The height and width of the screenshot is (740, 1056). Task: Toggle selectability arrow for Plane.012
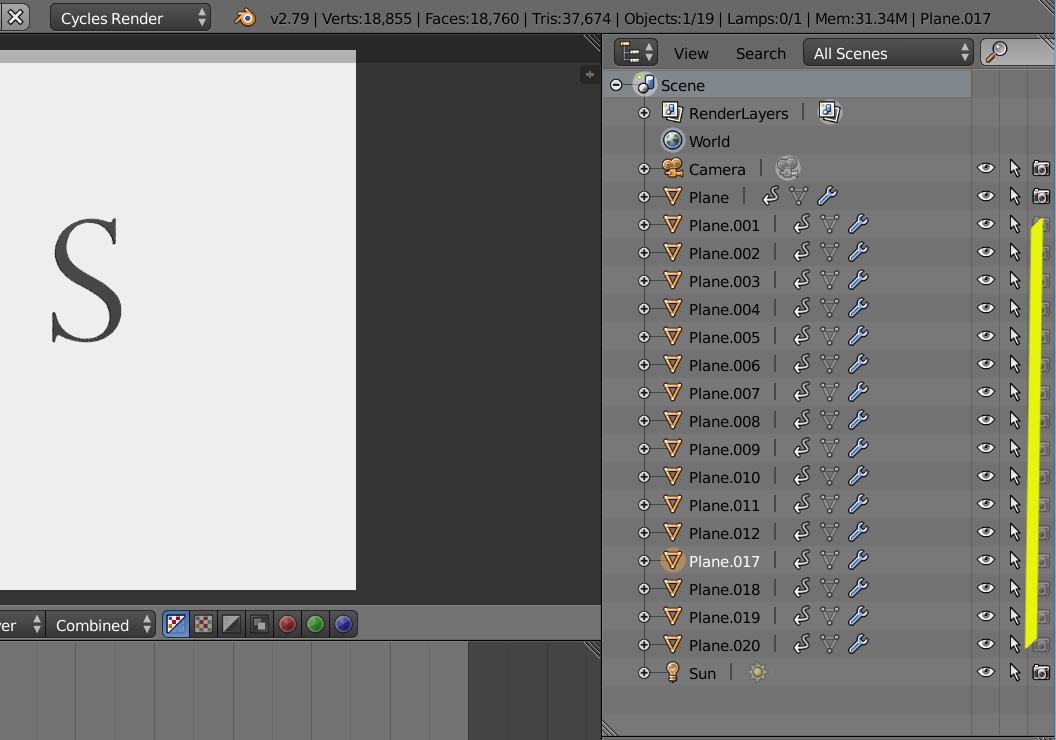1015,533
